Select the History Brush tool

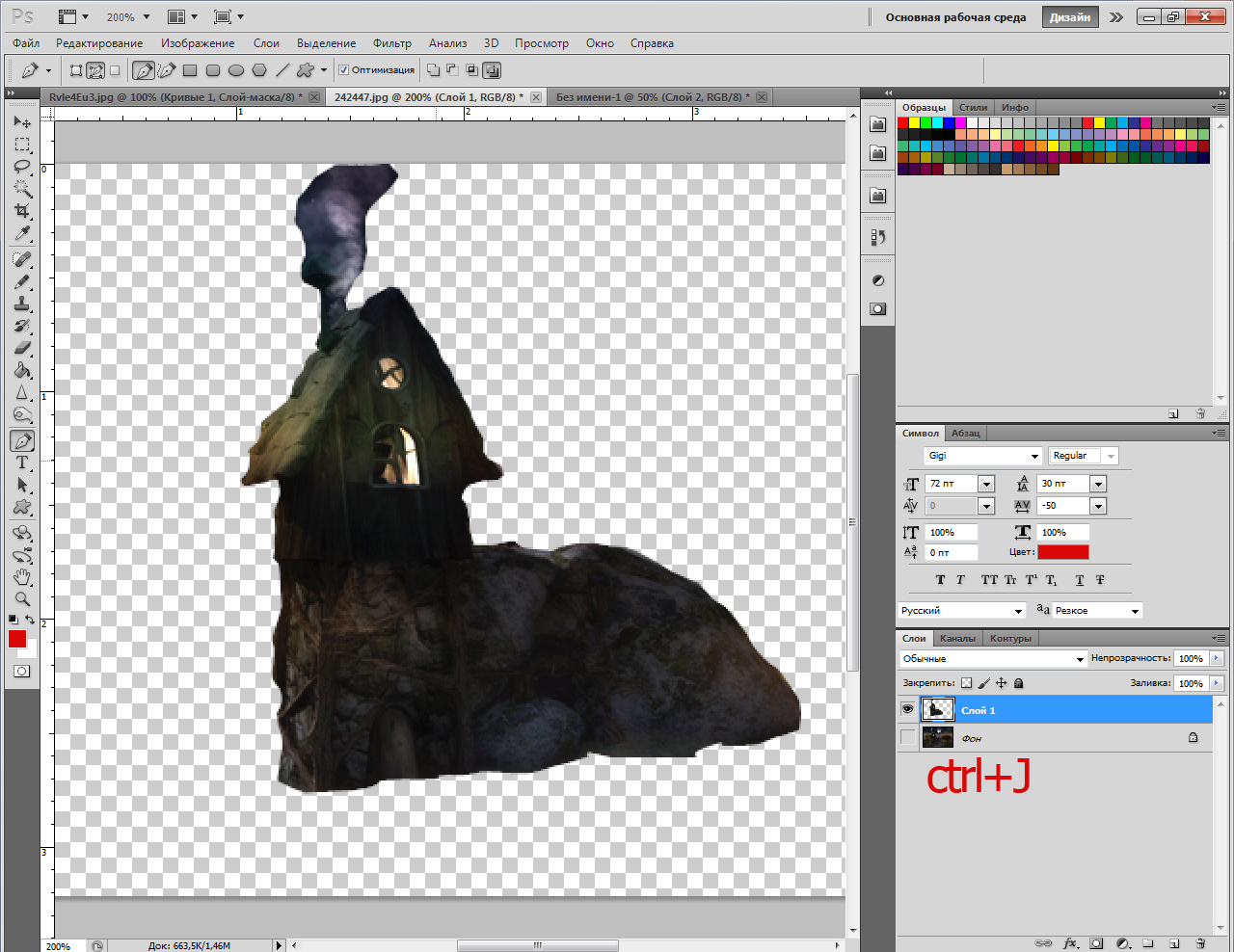(22, 327)
